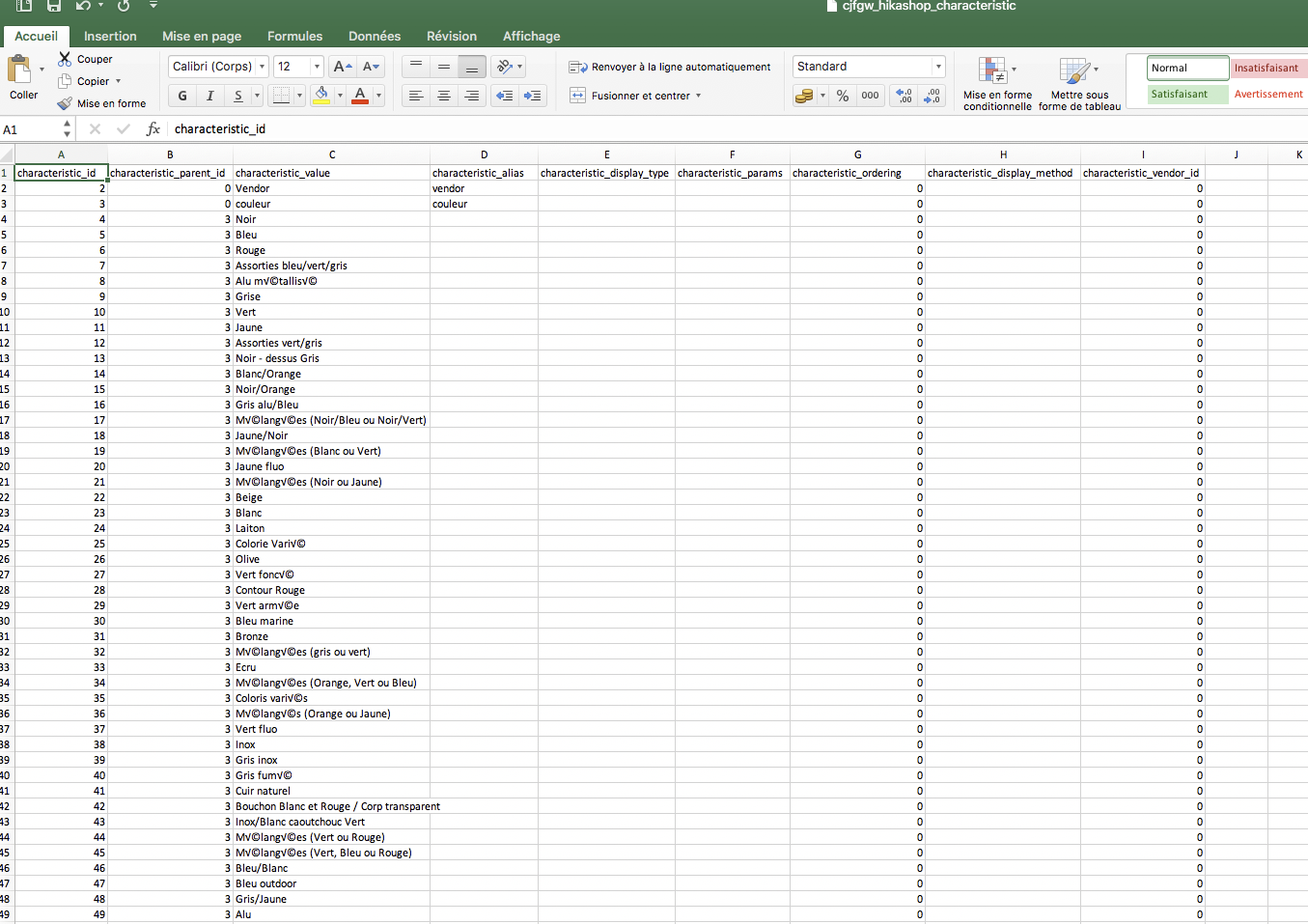Toggle Renvoyer à la ligne automatiquement
This screenshot has height=924, width=1308.
[x=670, y=67]
